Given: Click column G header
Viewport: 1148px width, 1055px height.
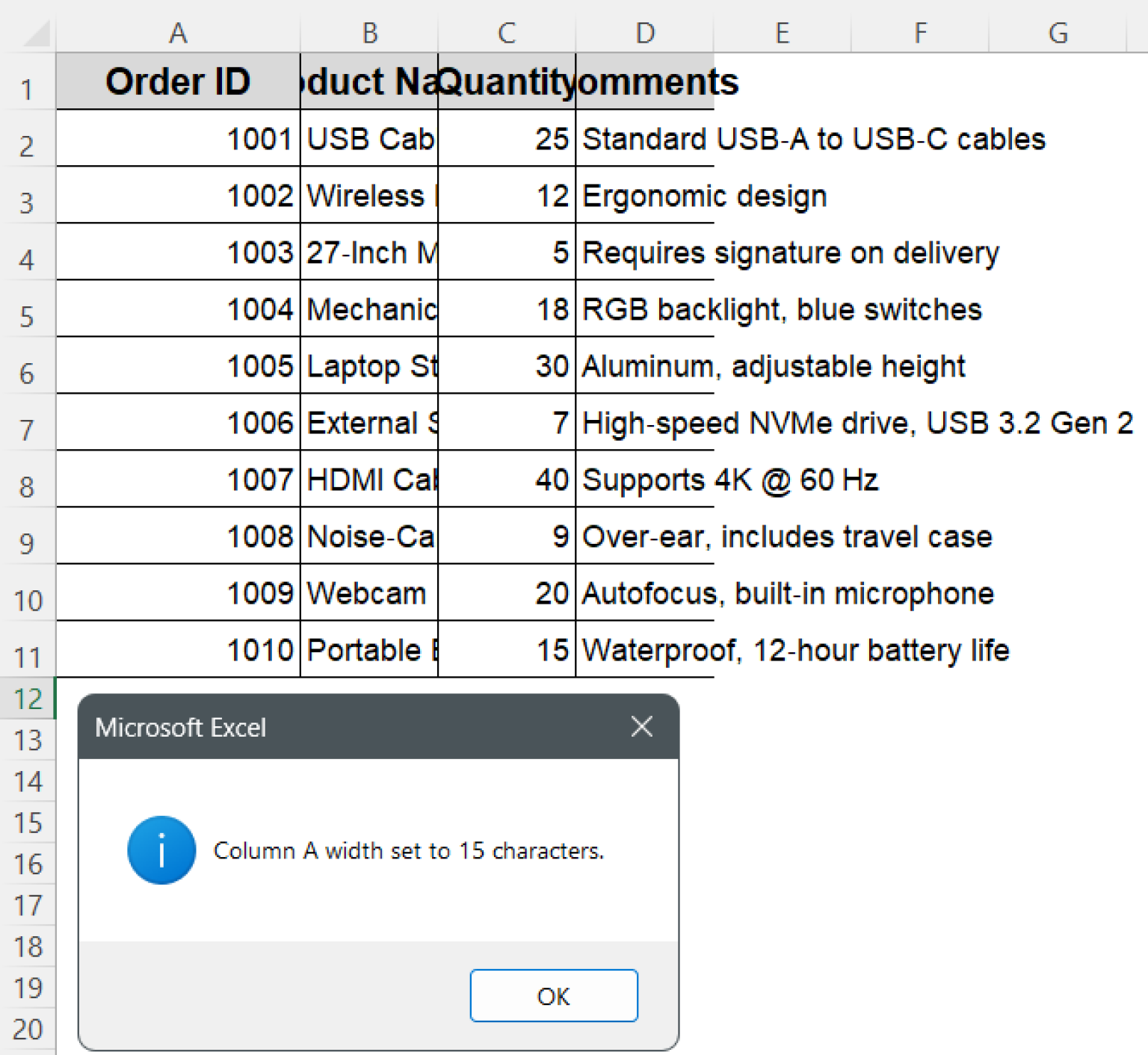Looking at the screenshot, I should (x=1057, y=33).
